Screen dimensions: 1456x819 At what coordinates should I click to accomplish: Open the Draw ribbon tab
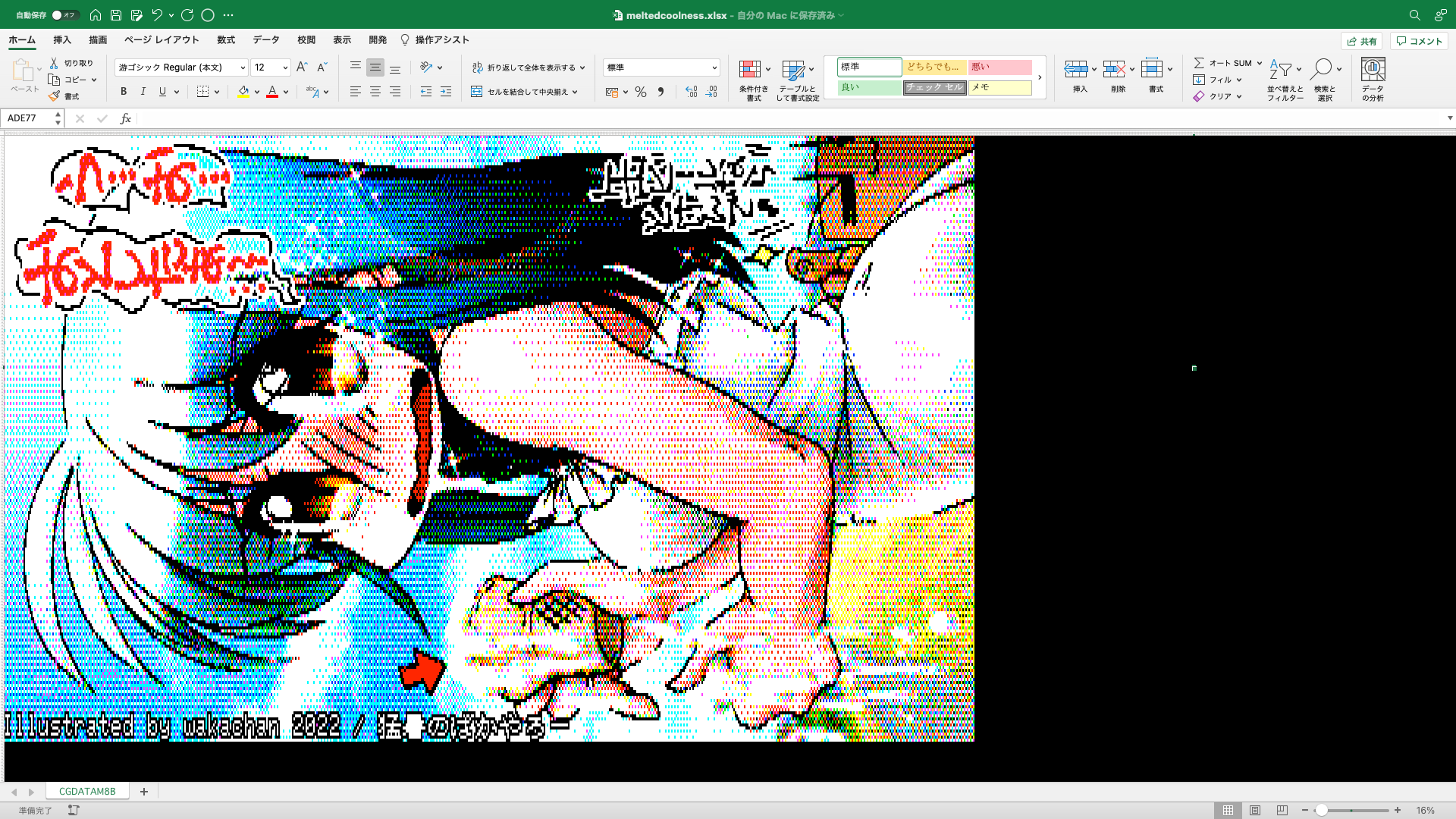pos(98,39)
